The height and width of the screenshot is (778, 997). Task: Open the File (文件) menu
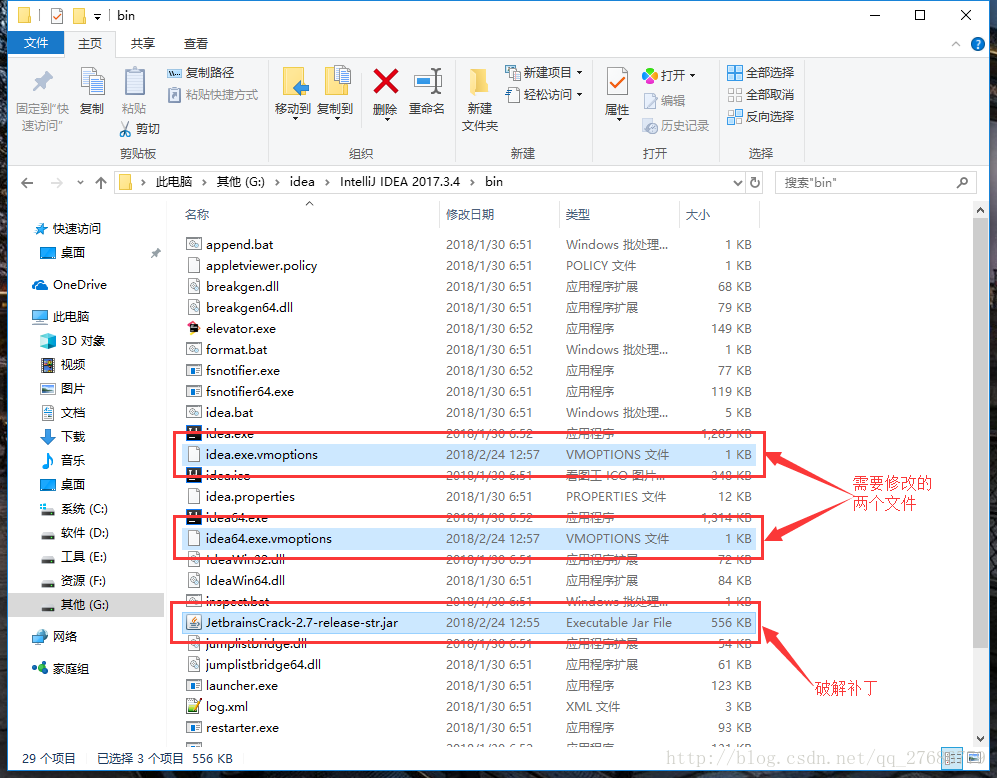[x=36, y=43]
